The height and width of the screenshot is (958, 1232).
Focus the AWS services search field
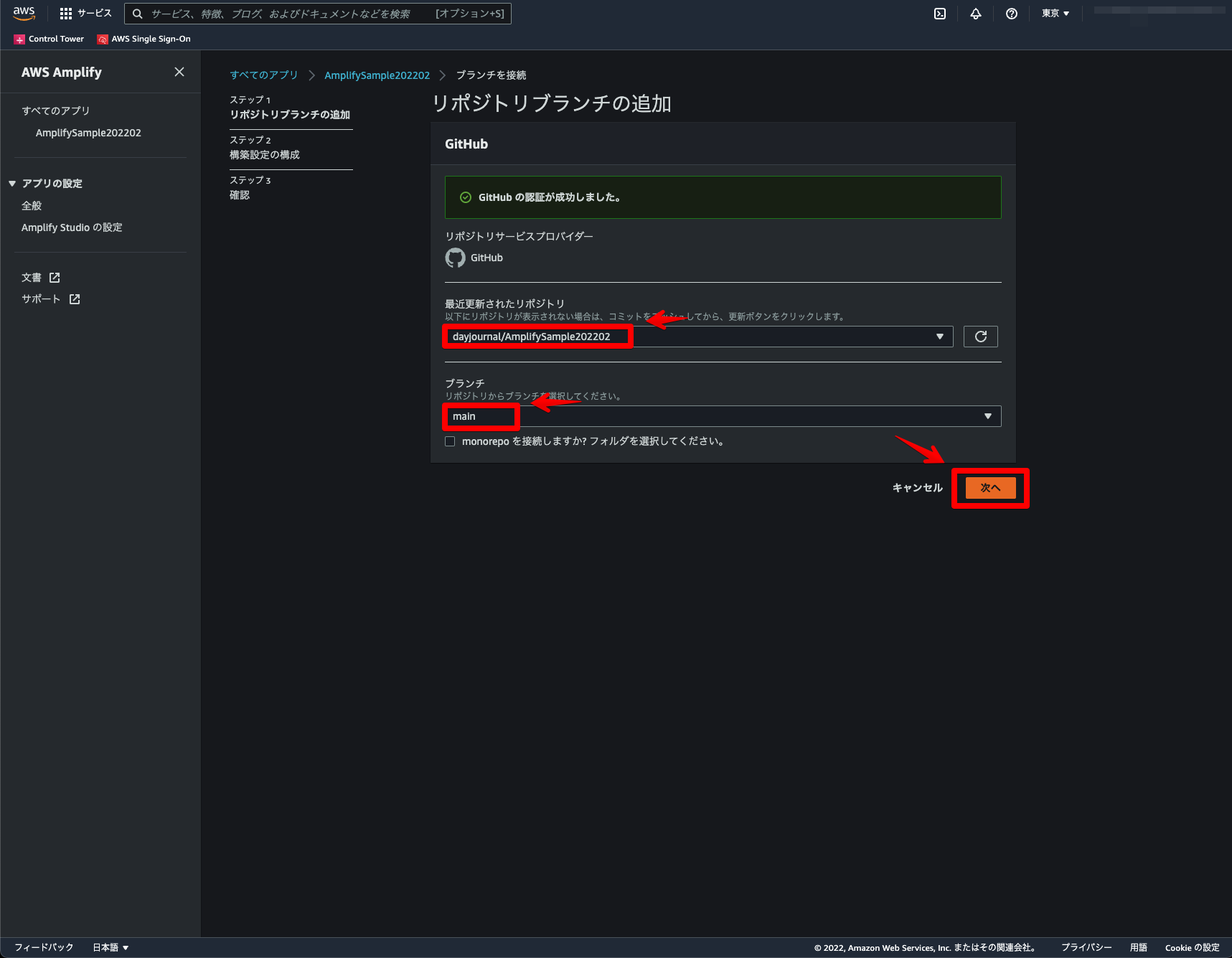pos(318,14)
